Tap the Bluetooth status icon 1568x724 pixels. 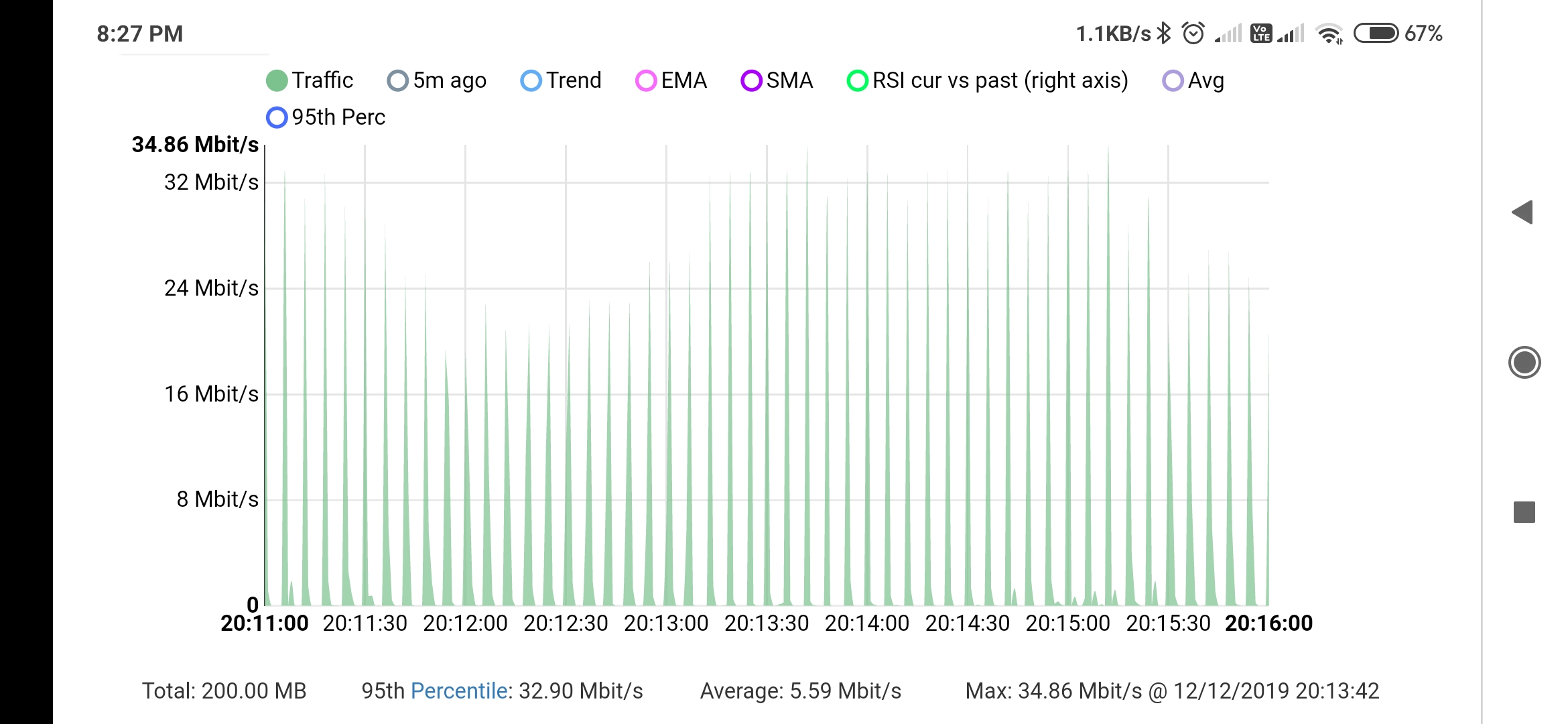(x=1165, y=33)
